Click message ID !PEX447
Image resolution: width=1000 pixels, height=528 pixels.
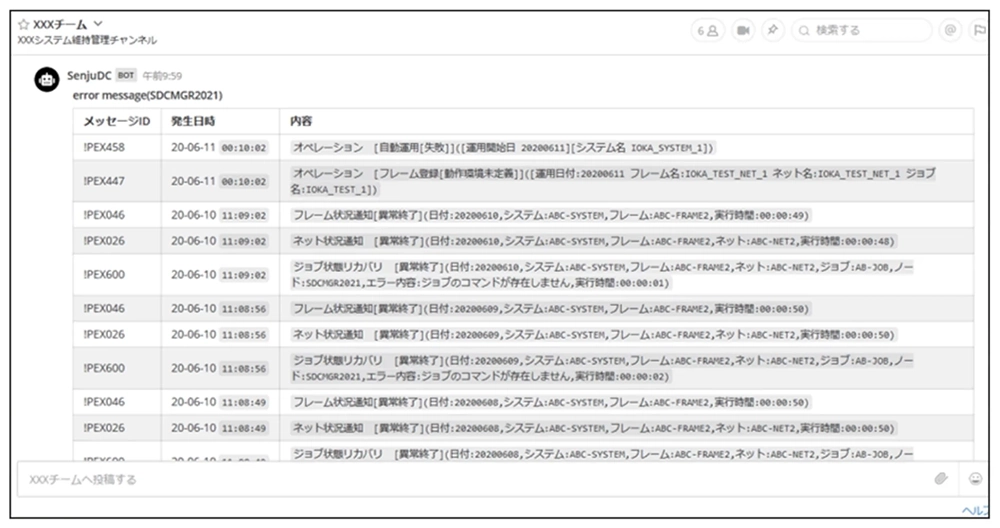104,181
